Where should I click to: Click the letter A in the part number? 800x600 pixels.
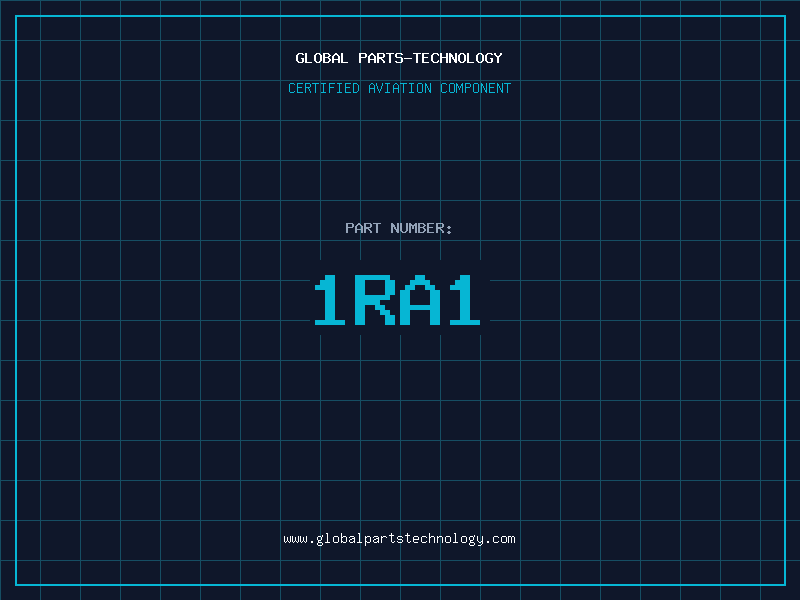click(x=421, y=300)
